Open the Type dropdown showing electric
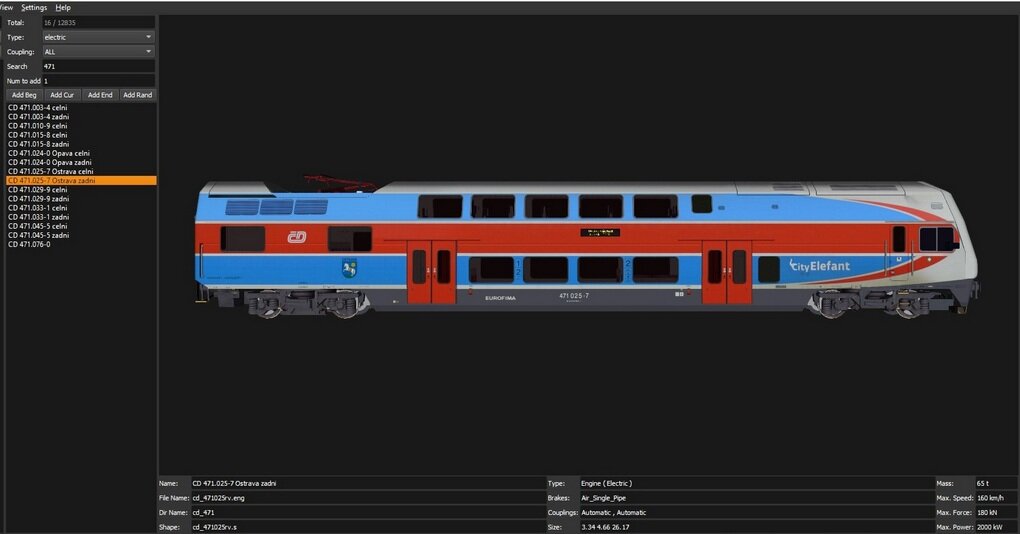Viewport: 1020px width, 534px height. [x=98, y=37]
